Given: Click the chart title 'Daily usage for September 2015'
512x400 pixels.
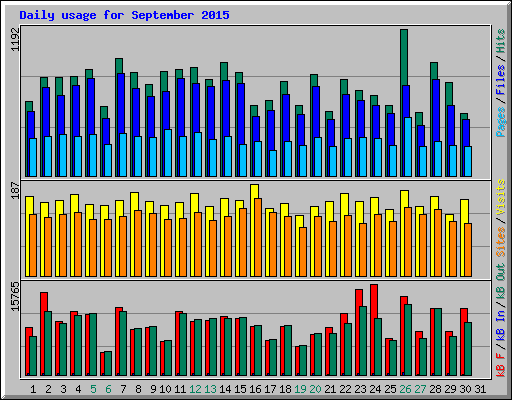Looking at the screenshot, I should [124, 16].
